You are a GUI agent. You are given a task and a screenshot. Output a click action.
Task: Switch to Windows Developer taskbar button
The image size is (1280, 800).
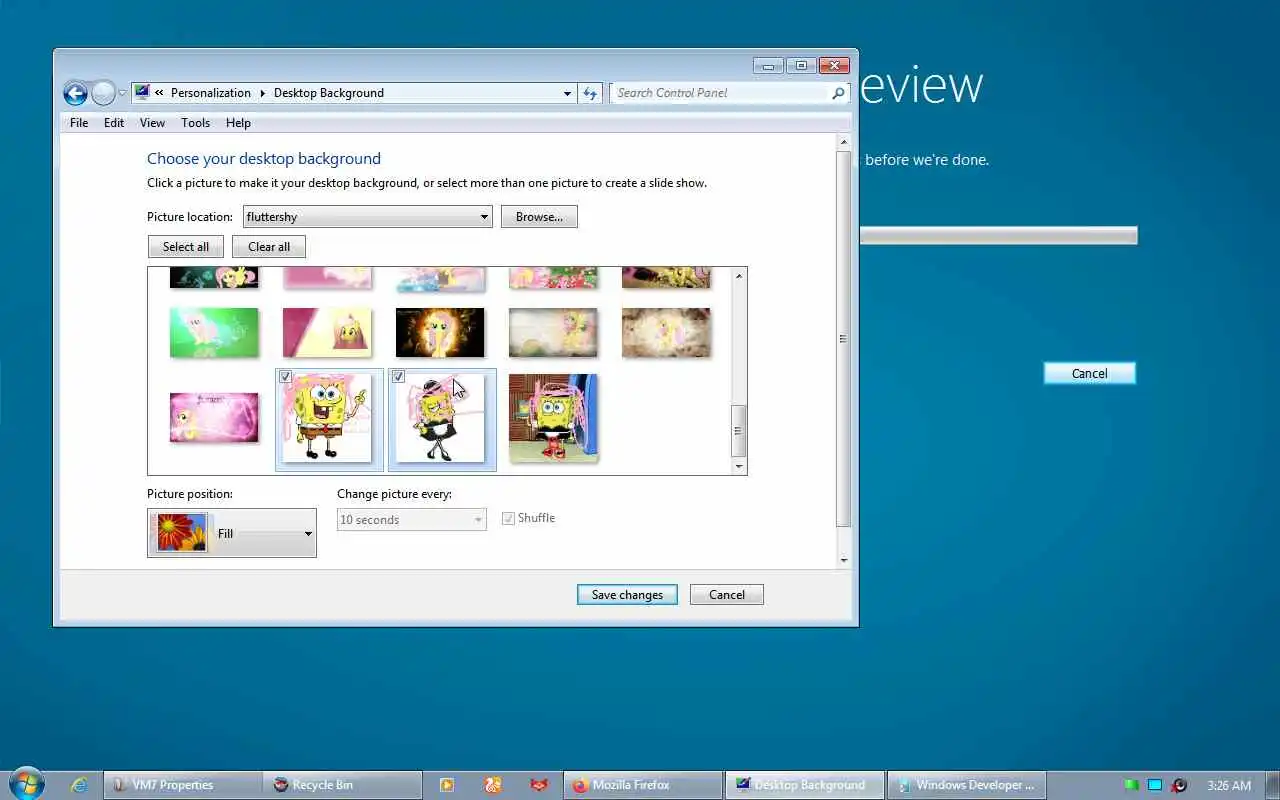click(x=966, y=785)
